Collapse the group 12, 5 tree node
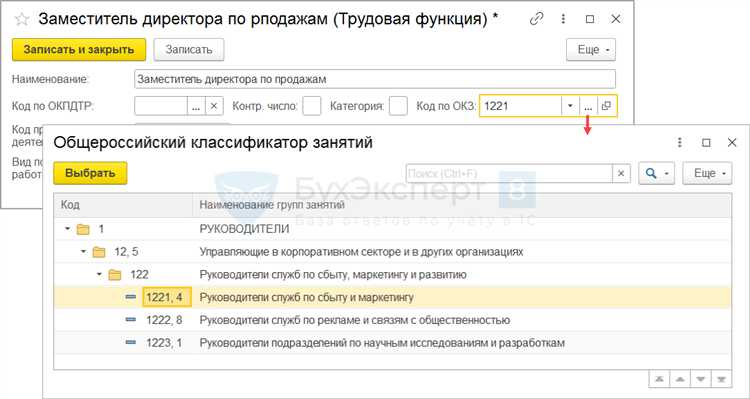This screenshot has width=750, height=399. (83, 252)
